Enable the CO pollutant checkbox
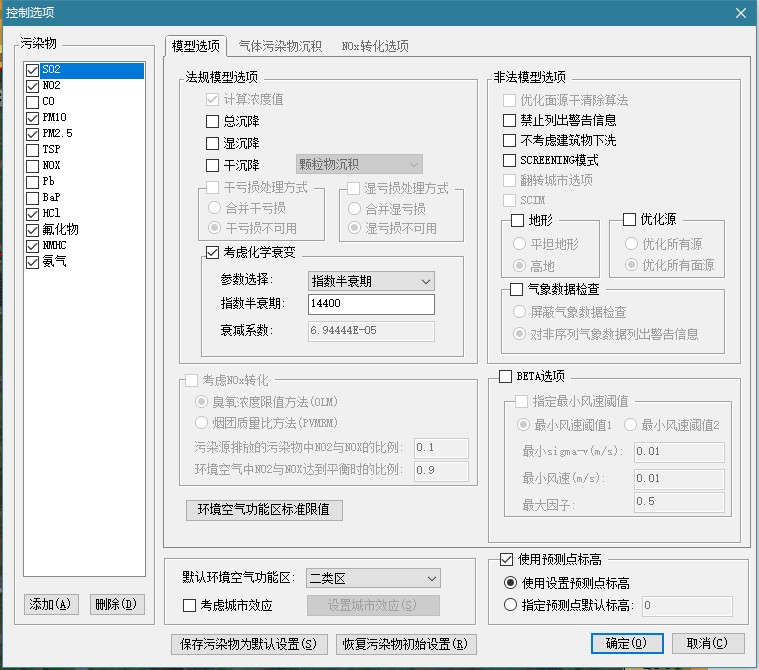 [x=33, y=101]
